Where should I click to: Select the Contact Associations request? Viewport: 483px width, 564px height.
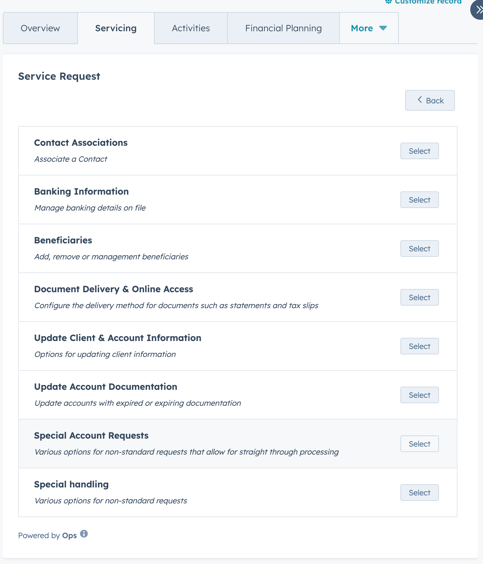point(419,151)
